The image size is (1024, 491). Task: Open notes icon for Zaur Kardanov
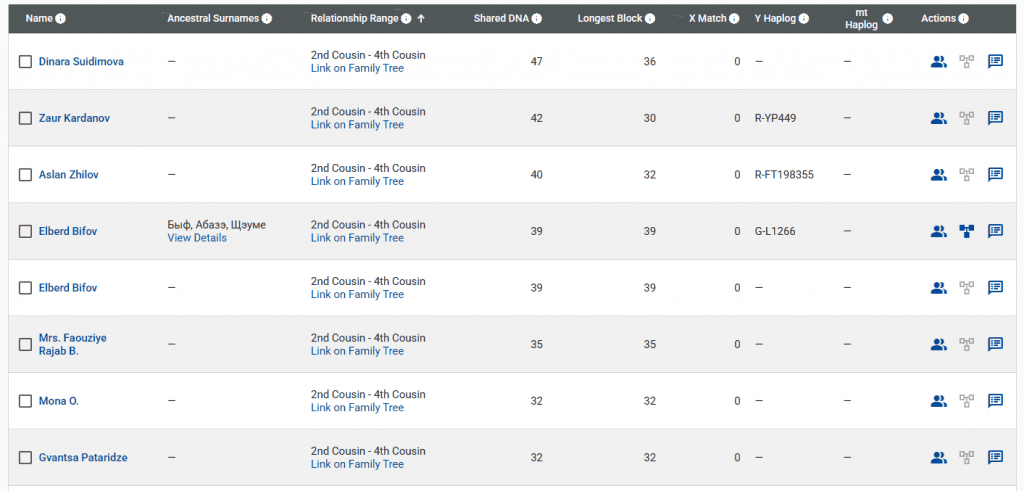click(x=995, y=118)
